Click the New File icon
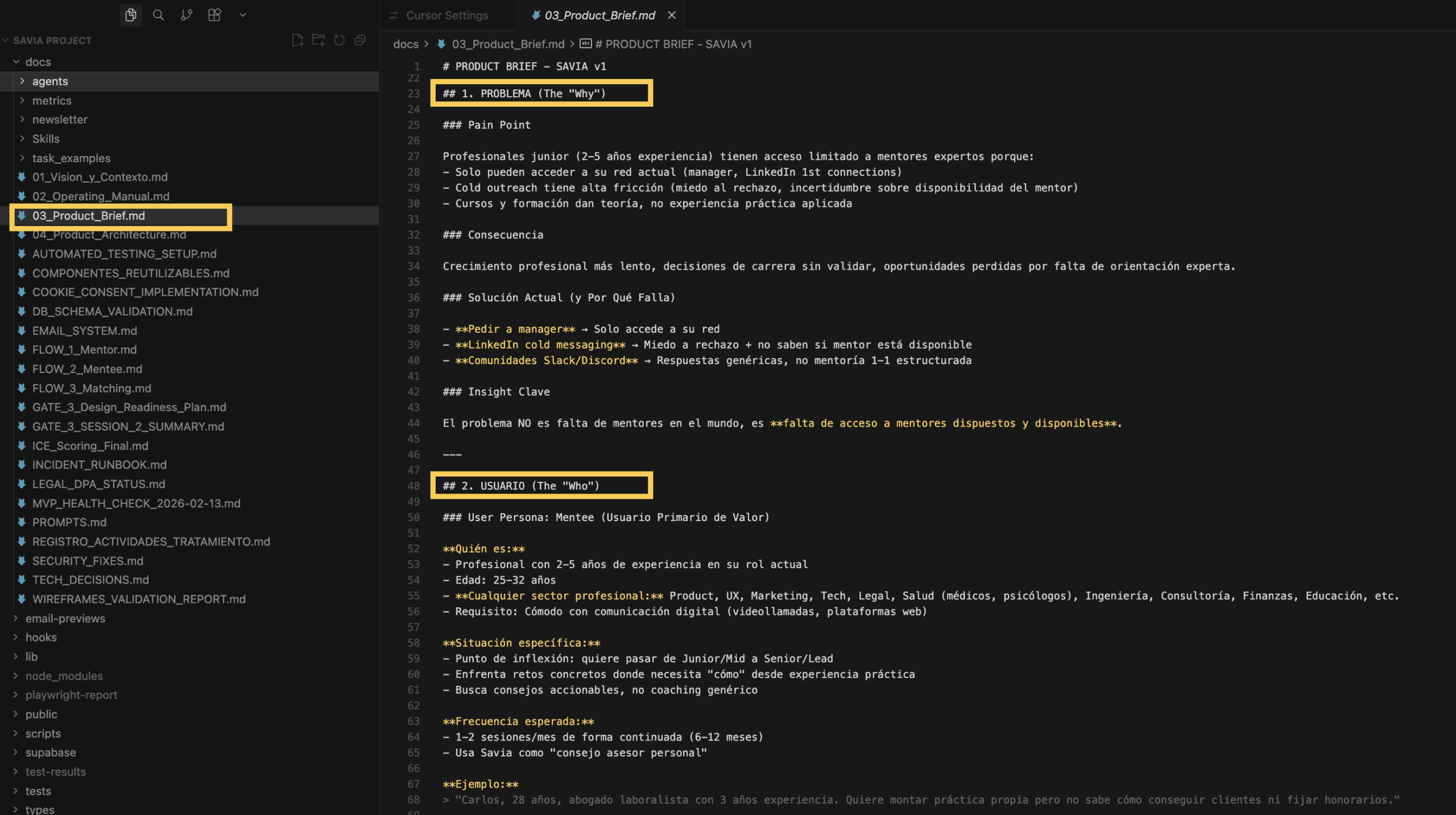Viewport: 1456px width, 815px height. [x=297, y=40]
